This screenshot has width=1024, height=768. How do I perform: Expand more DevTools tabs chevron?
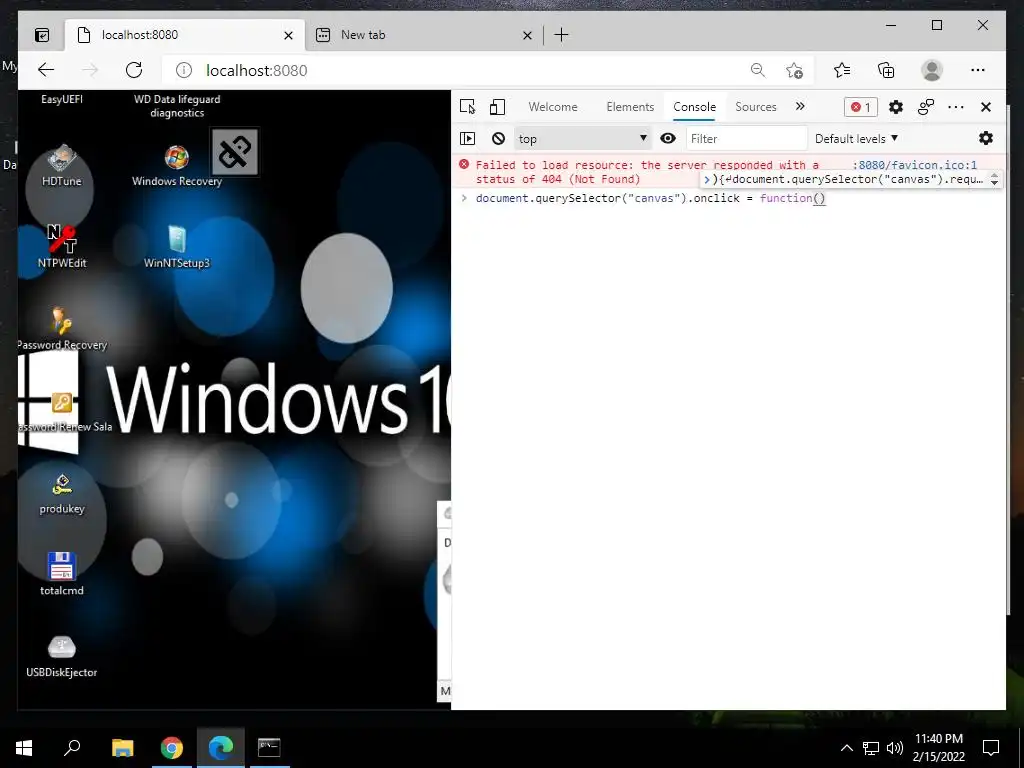click(x=800, y=106)
